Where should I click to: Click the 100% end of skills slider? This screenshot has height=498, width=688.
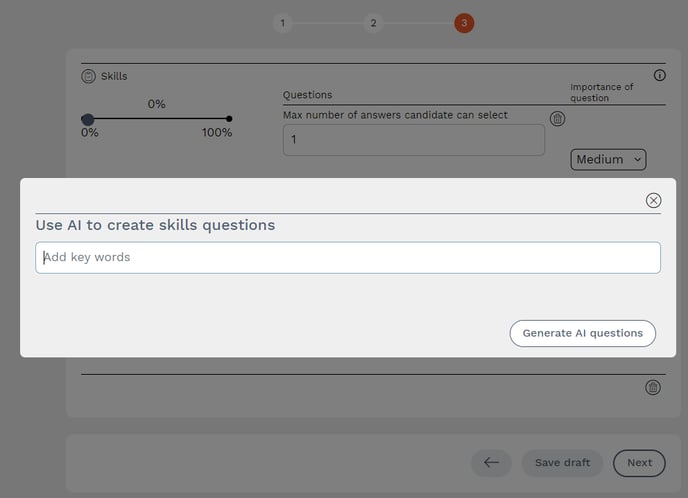[229, 119]
